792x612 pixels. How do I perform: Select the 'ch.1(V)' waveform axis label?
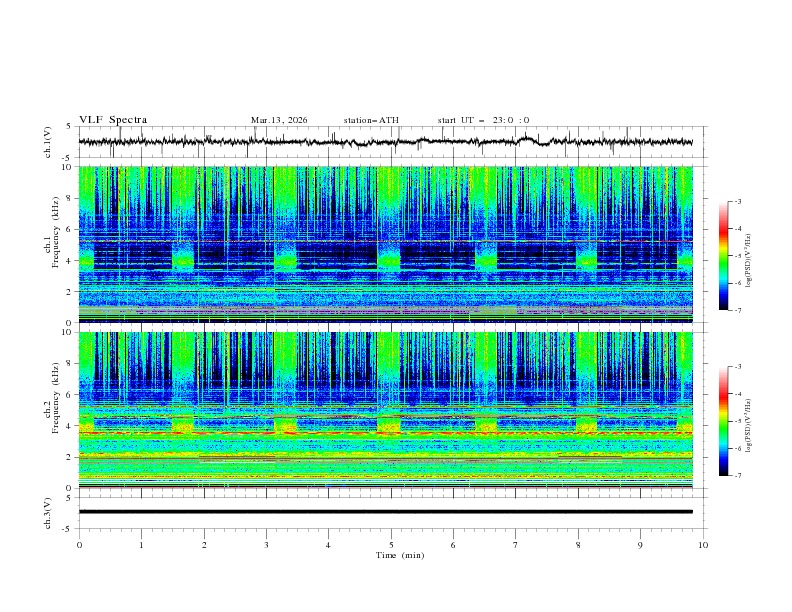(x=48, y=142)
